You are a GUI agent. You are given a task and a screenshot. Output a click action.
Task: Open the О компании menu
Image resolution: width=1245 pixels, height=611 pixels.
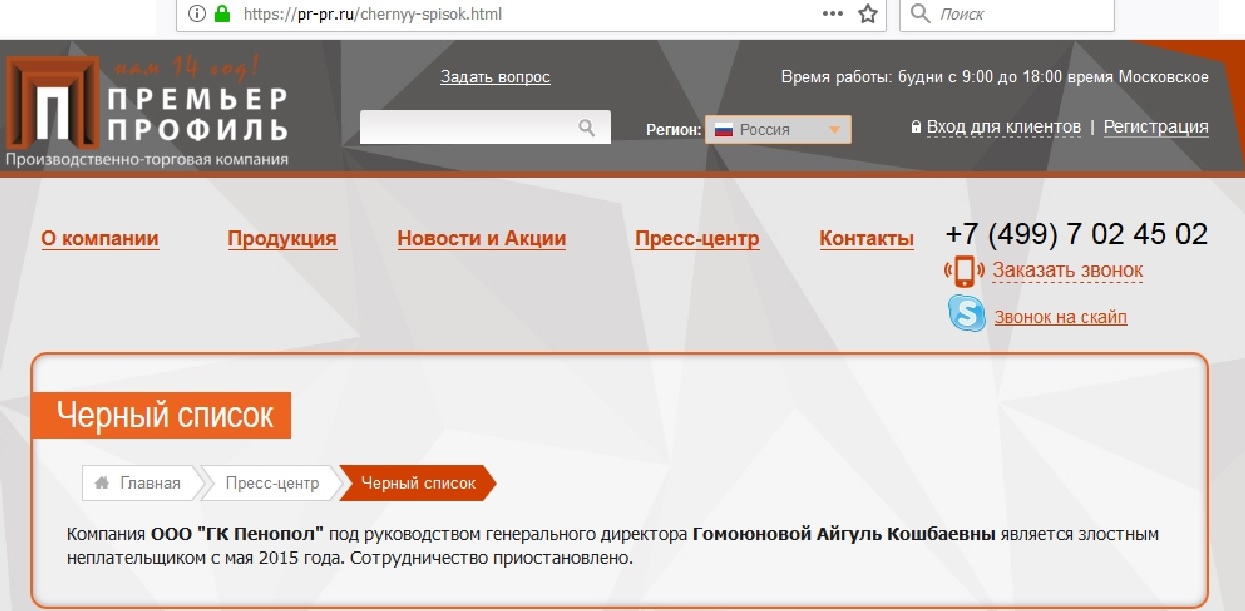(100, 239)
